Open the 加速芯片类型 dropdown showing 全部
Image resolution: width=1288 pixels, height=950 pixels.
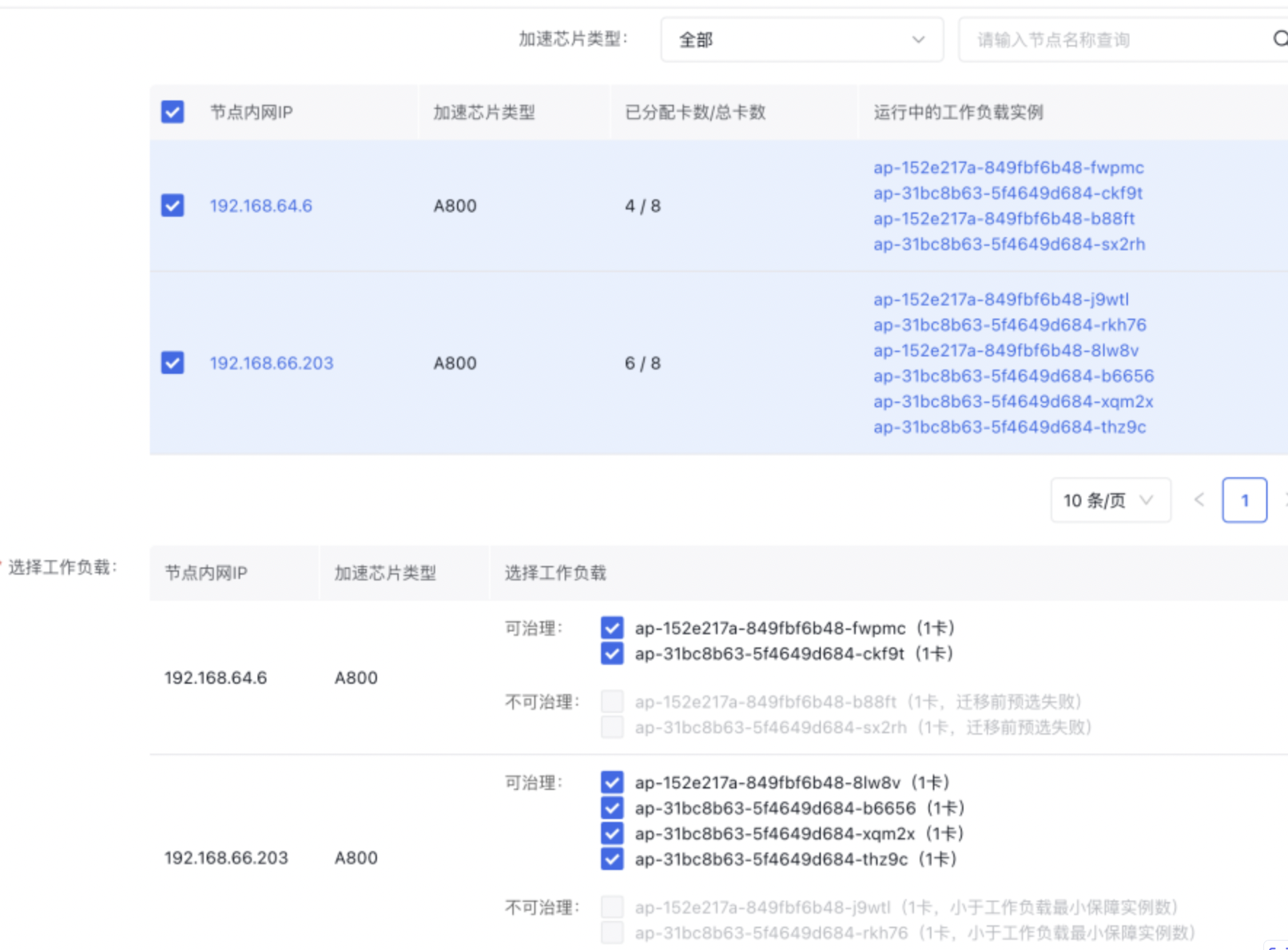click(800, 40)
